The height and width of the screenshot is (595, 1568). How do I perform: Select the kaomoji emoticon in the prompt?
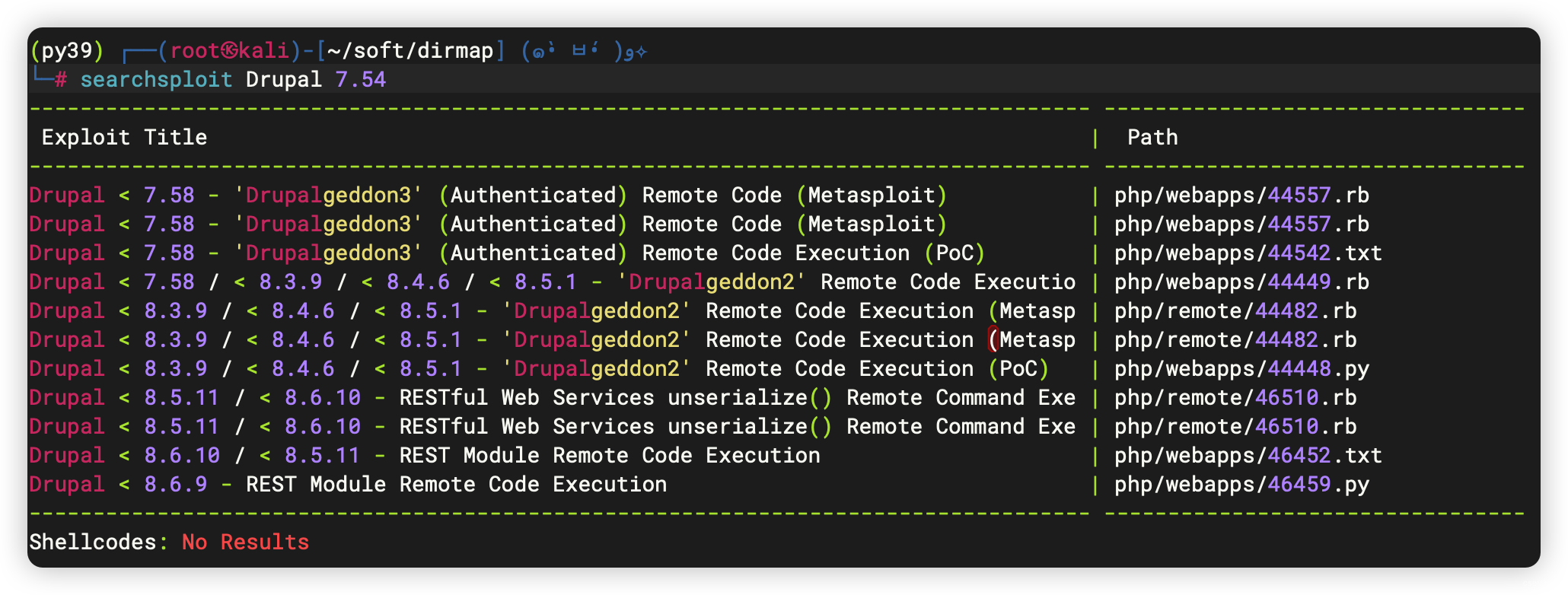pyautogui.click(x=585, y=51)
